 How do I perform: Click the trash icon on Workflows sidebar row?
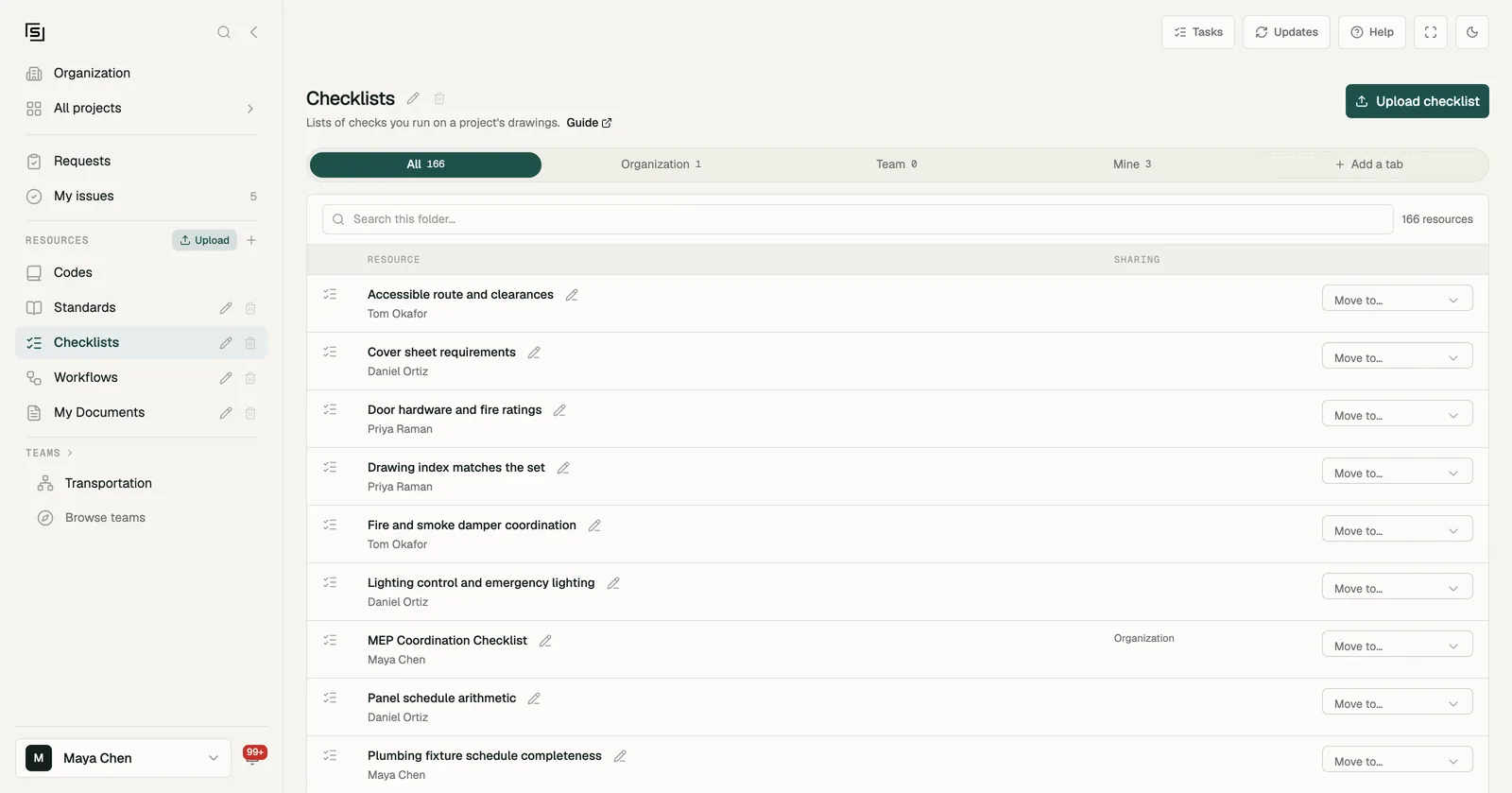click(250, 378)
